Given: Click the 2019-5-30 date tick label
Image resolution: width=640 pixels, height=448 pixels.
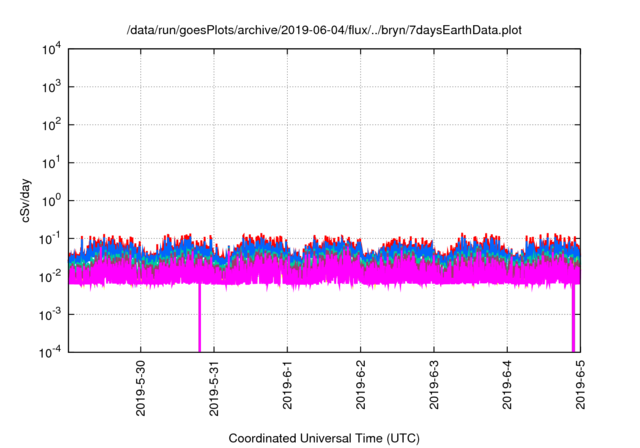Looking at the screenshot, I should (140, 388).
